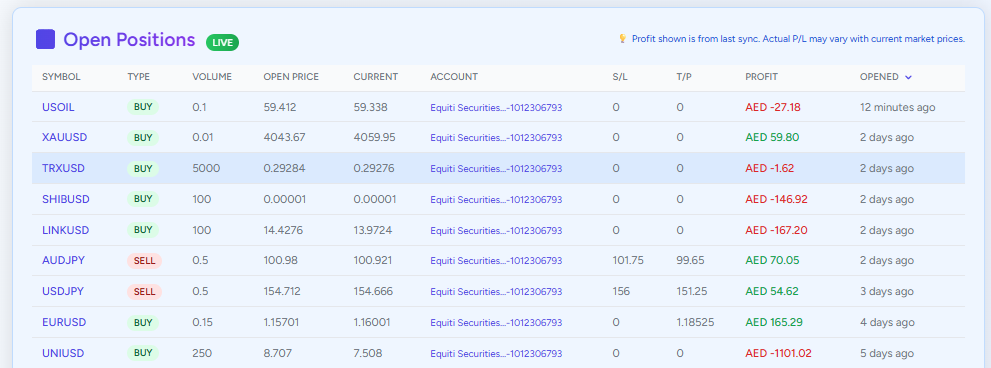Click the profit value AED 54.62

pyautogui.click(x=772, y=291)
